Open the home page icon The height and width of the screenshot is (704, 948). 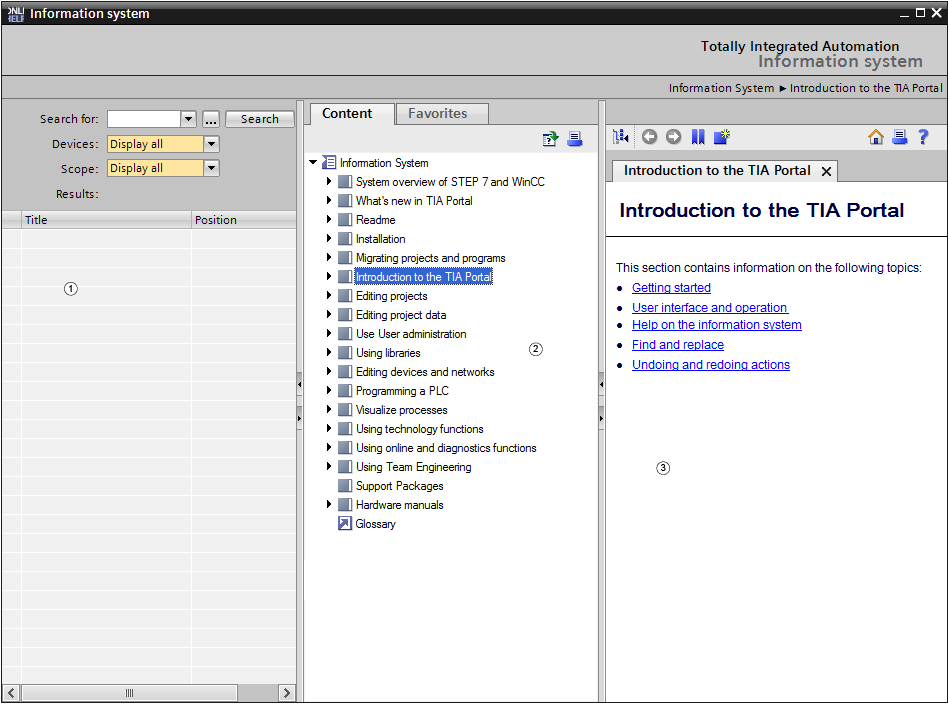875,137
